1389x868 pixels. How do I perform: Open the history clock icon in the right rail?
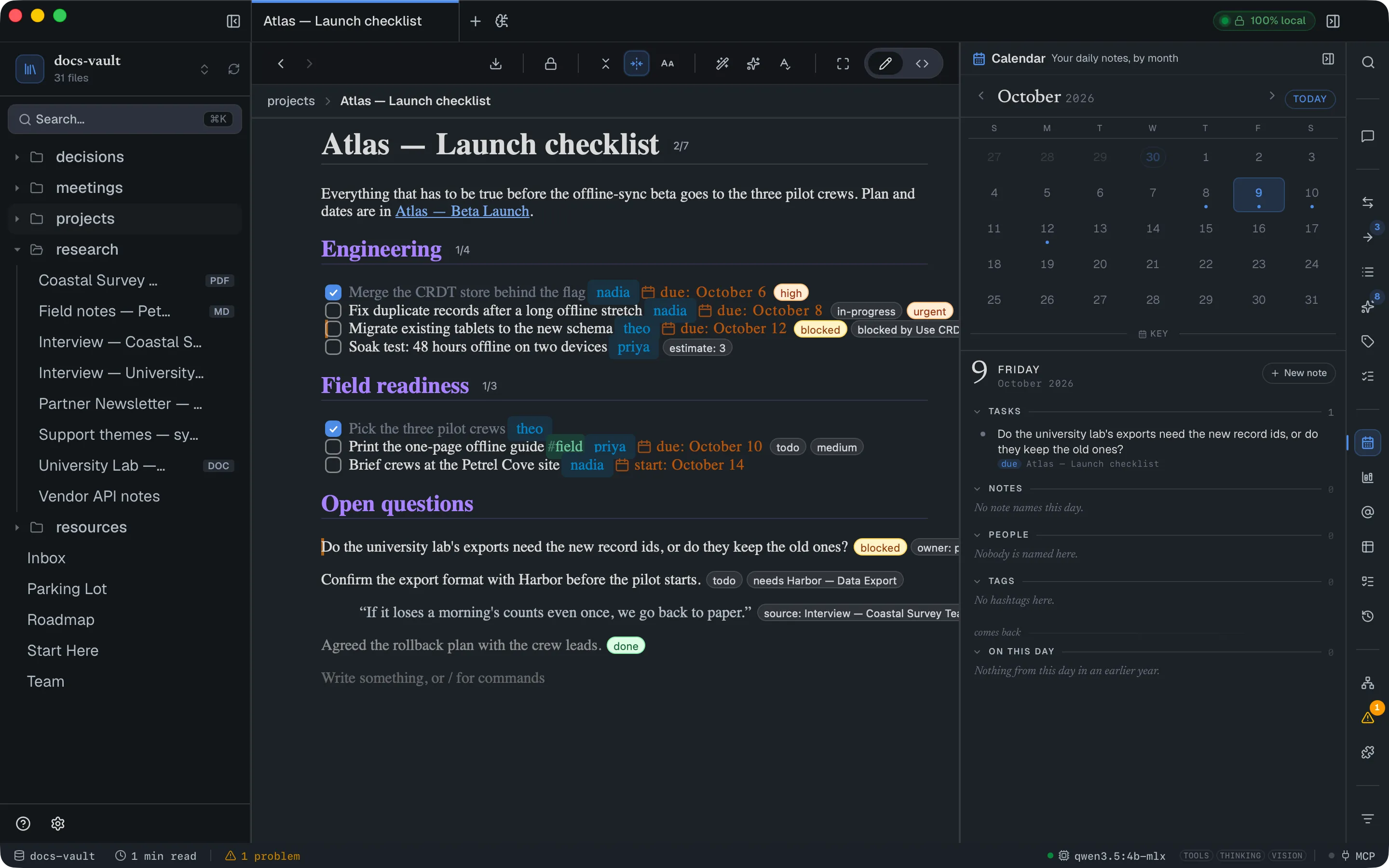click(x=1368, y=616)
